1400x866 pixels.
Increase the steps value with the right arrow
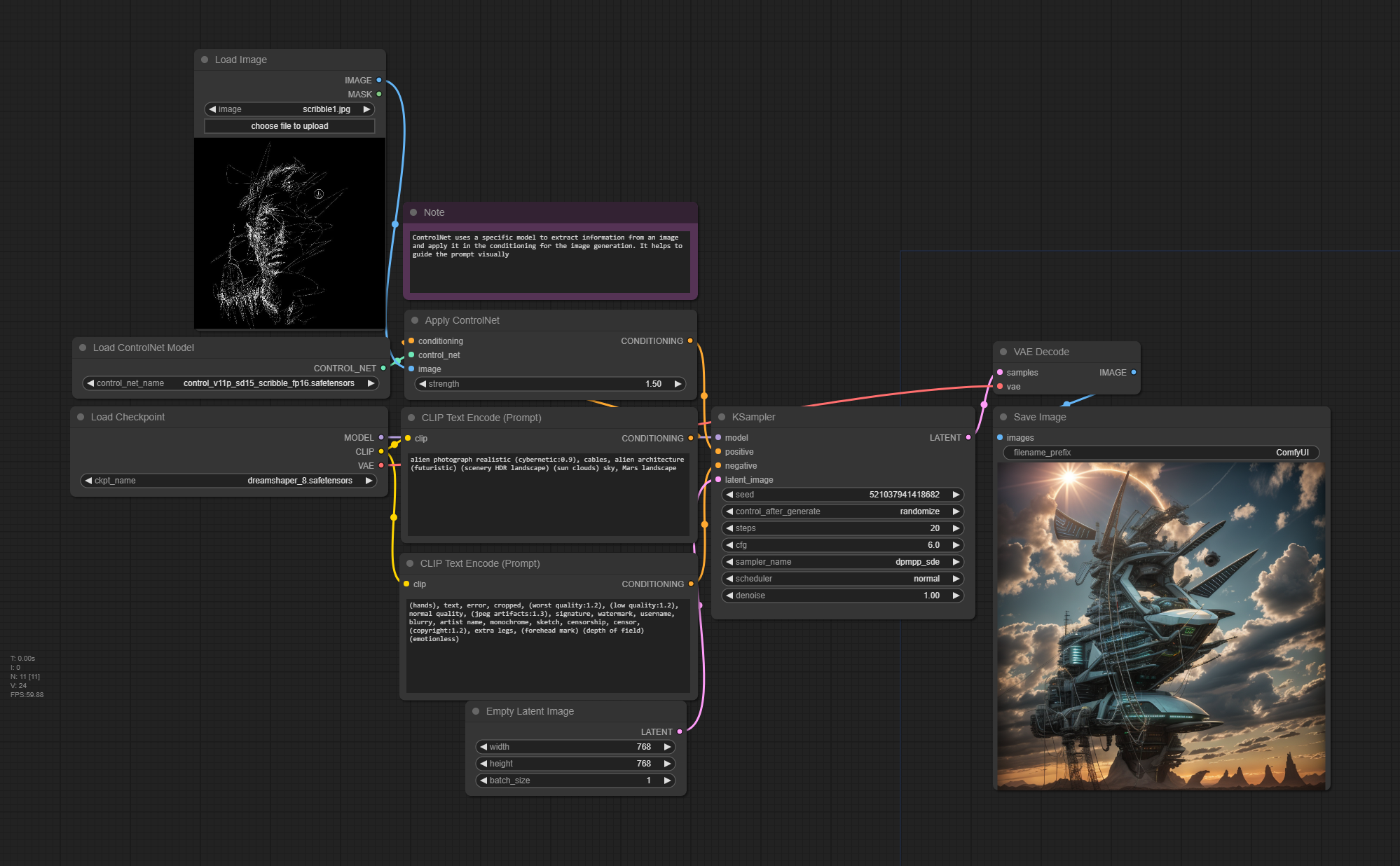pyautogui.click(x=956, y=528)
